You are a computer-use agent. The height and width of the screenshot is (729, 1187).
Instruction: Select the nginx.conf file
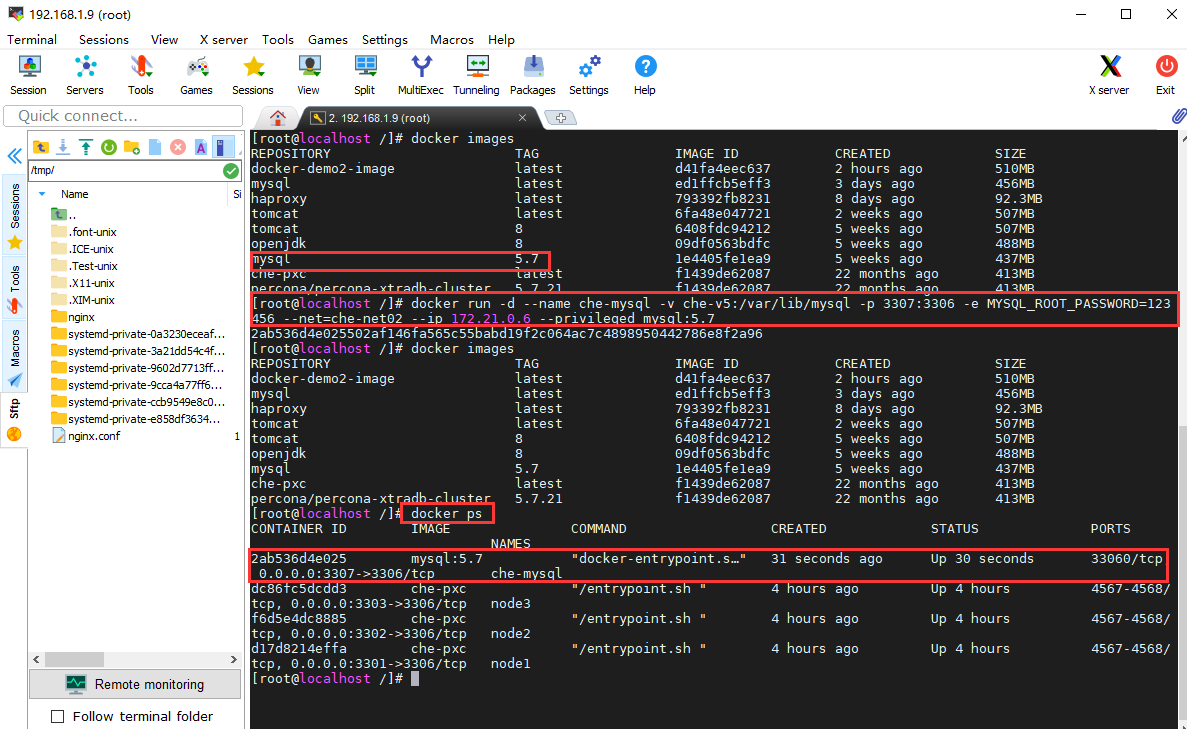click(x=86, y=436)
